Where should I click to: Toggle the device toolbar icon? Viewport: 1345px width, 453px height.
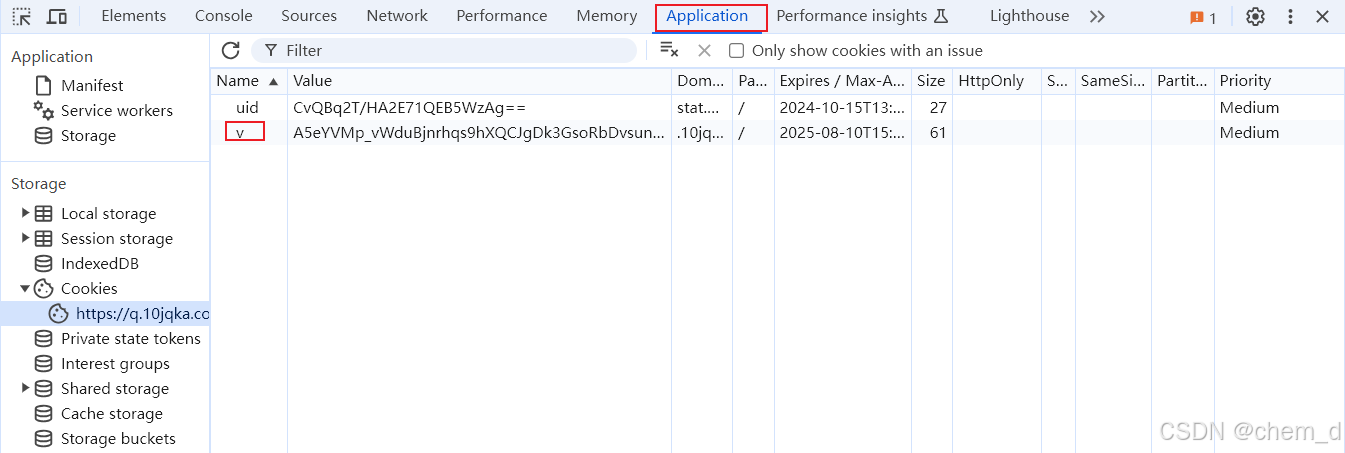point(57,17)
